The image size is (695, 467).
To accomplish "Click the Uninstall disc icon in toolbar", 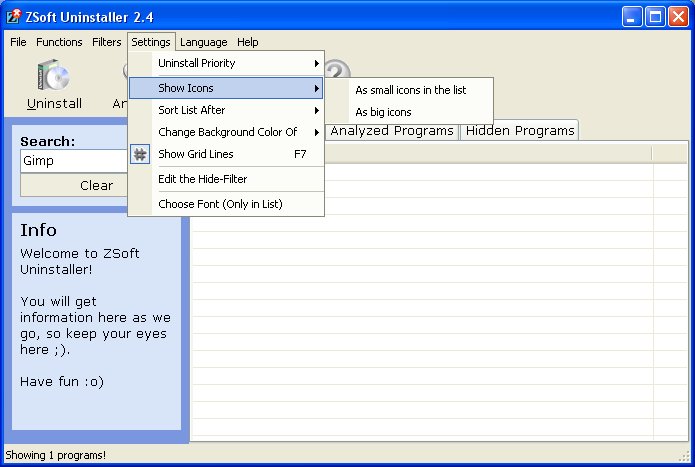I will 54,76.
